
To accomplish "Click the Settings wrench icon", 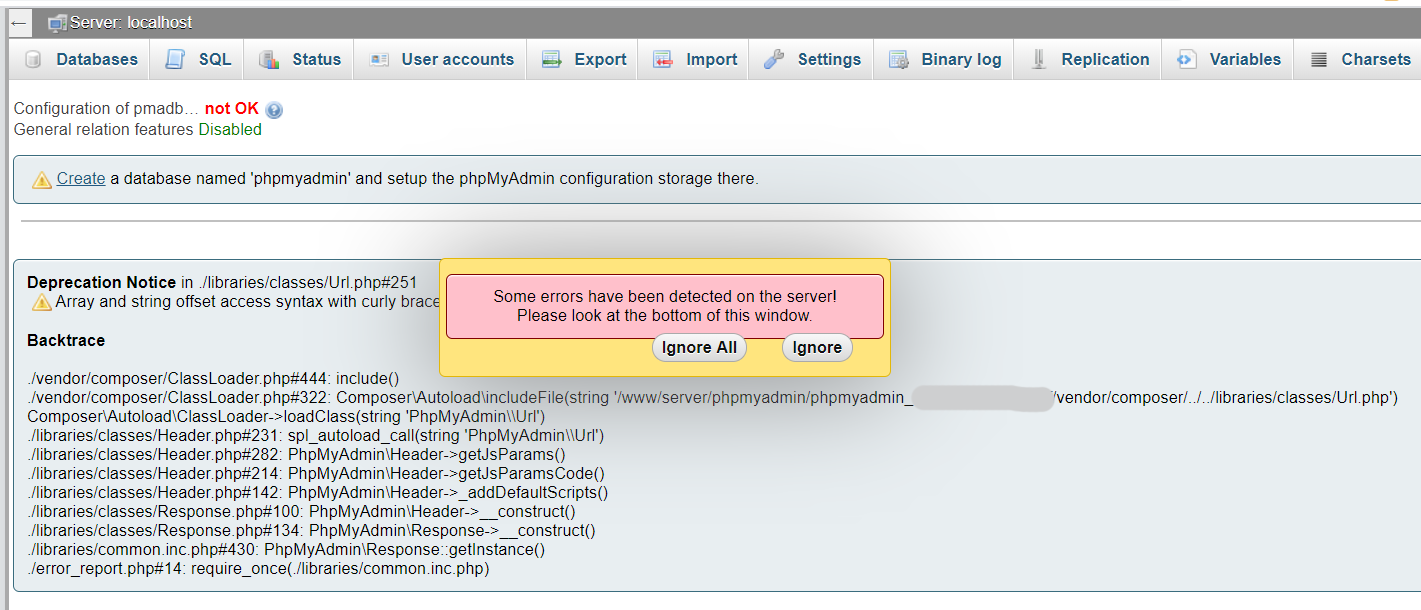I will 774,60.
